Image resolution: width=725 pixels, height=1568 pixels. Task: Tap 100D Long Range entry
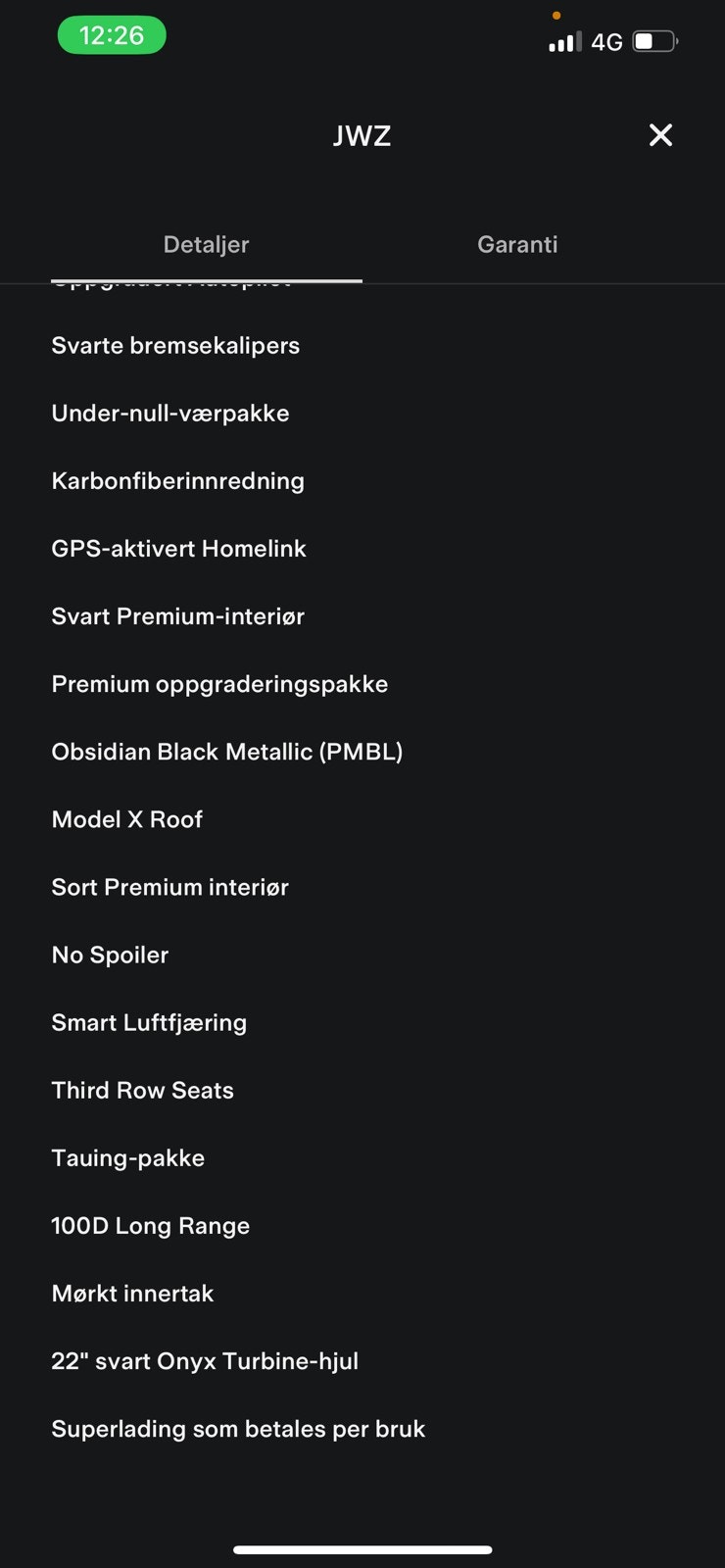click(x=150, y=1225)
